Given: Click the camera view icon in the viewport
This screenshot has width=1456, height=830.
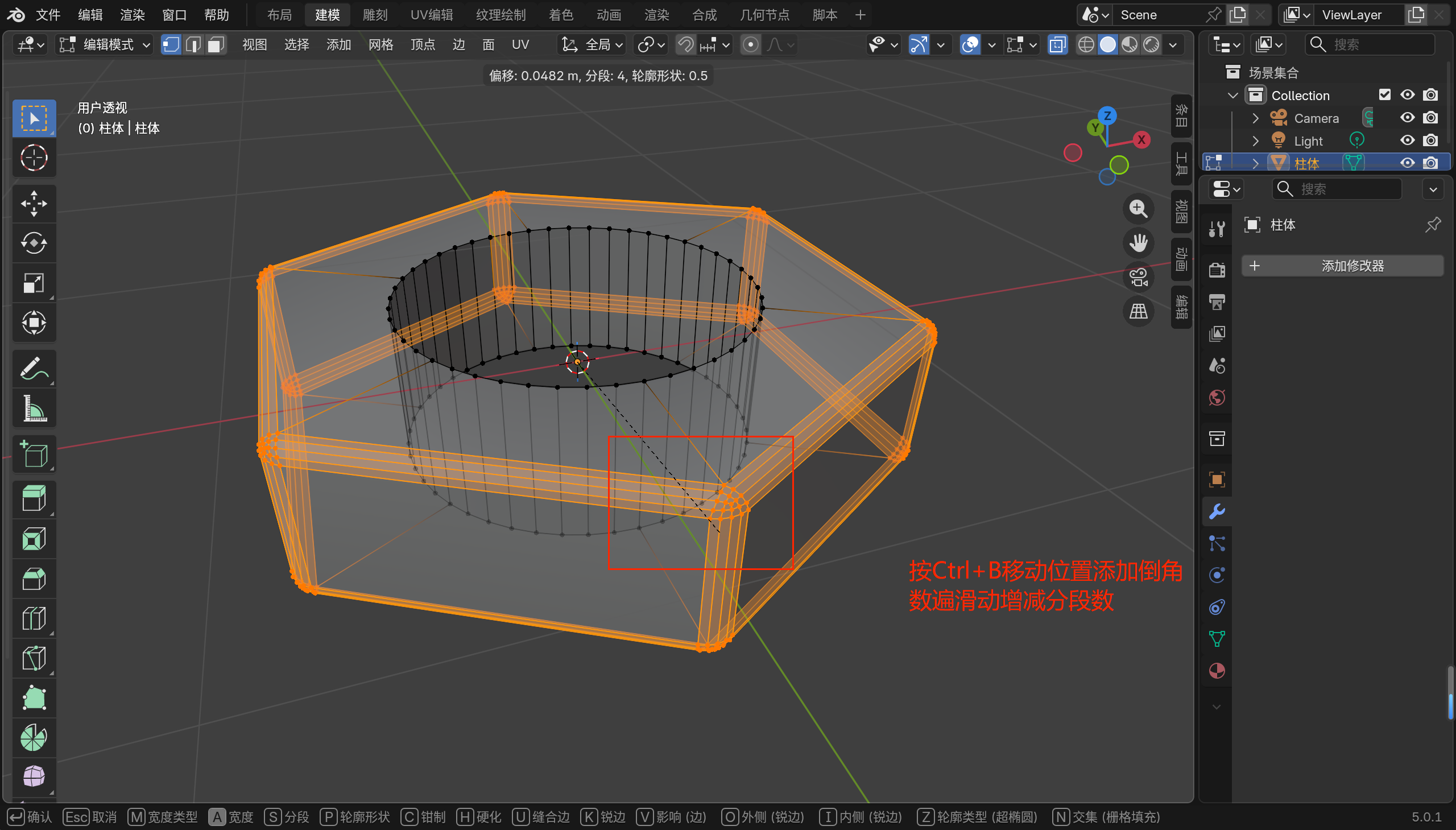Looking at the screenshot, I should pos(1138,278).
